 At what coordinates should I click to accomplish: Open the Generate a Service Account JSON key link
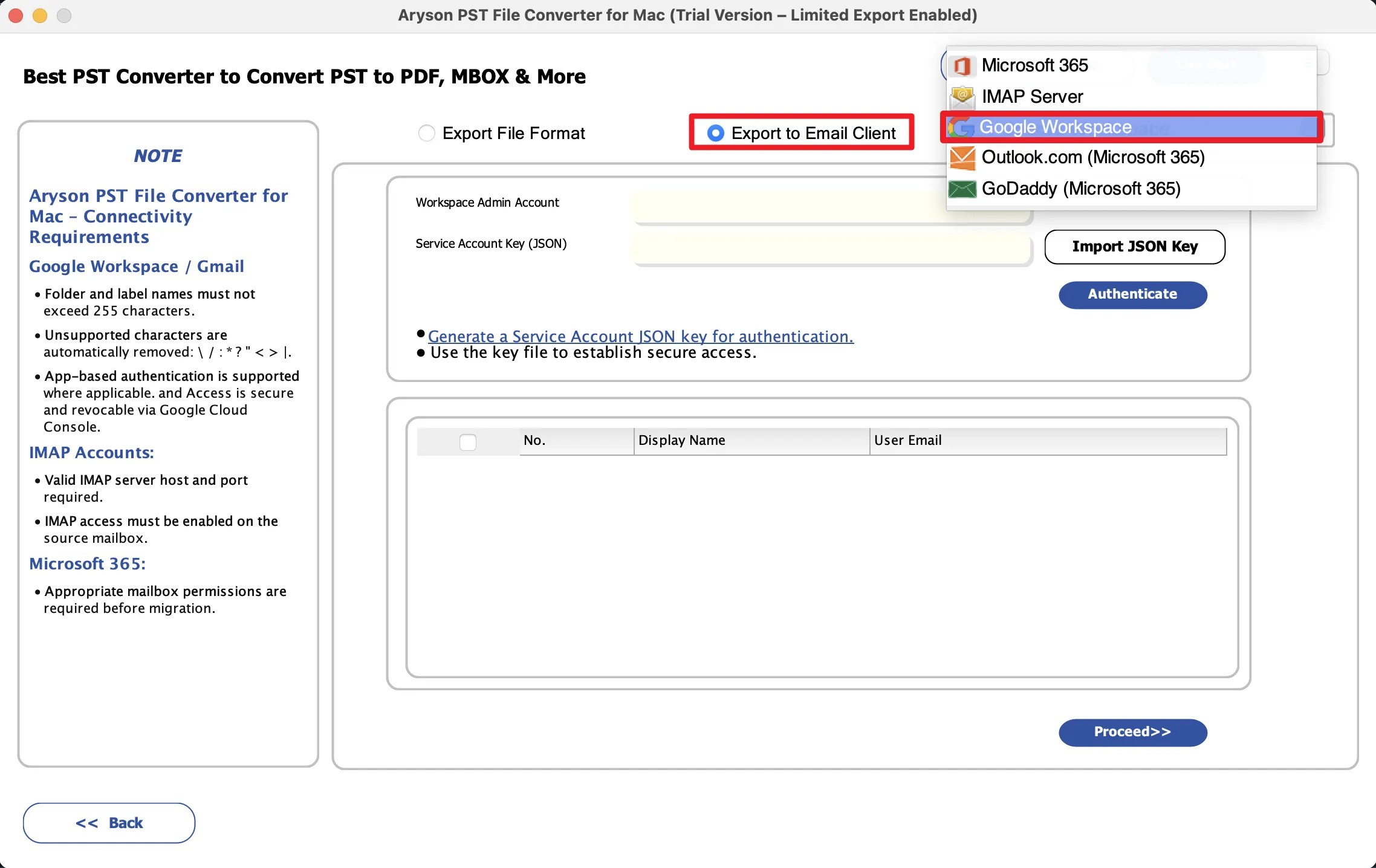(641, 336)
